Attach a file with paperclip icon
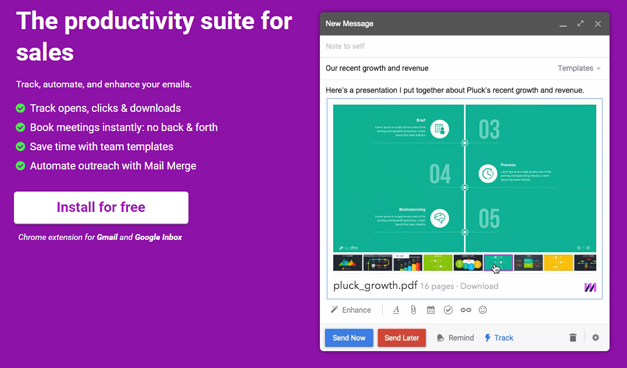Viewport: 627px width, 368px height. 413,310
